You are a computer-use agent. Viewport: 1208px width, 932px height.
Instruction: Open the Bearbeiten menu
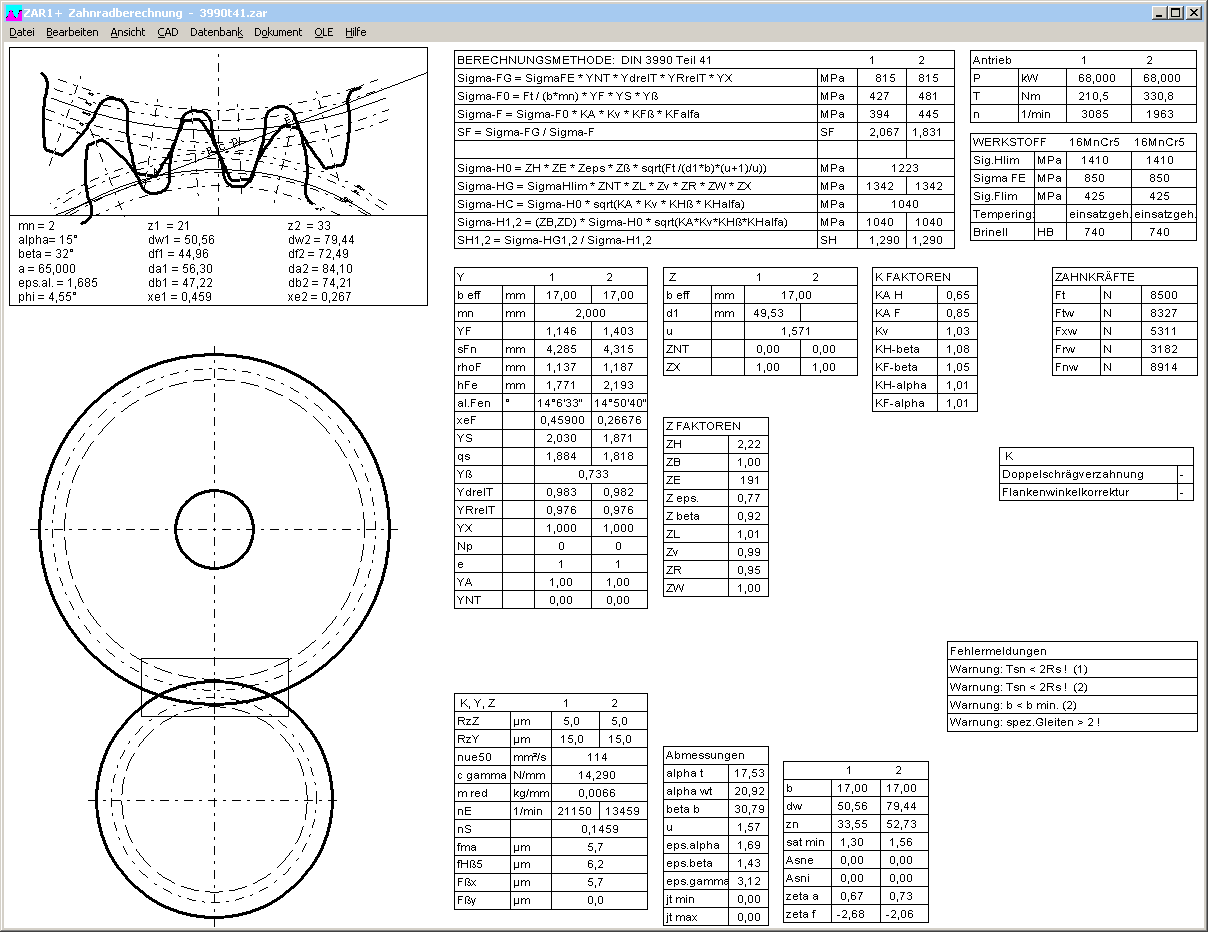click(72, 32)
